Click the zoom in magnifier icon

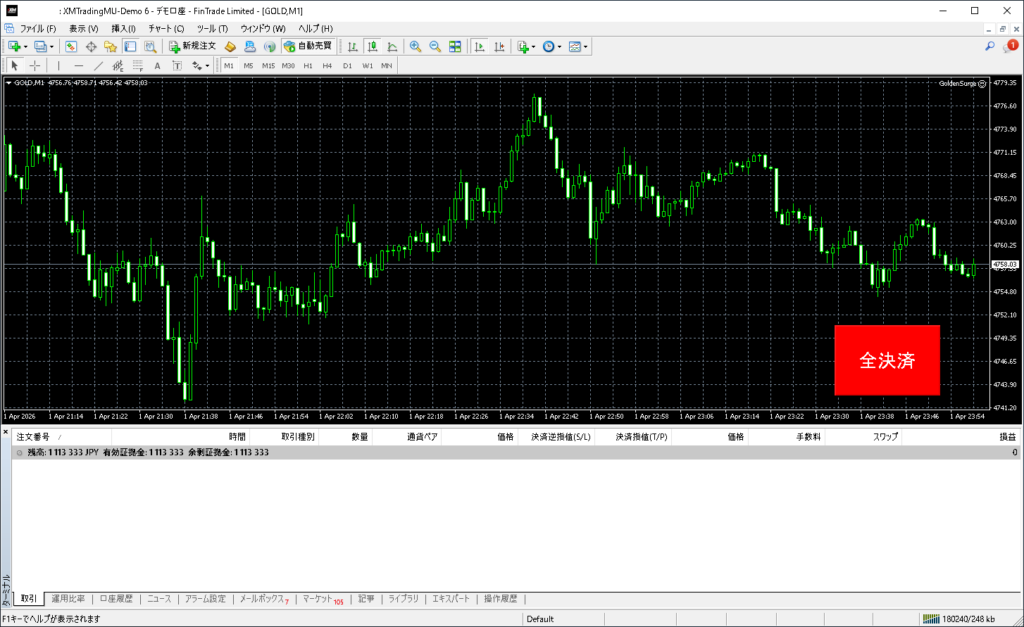pyautogui.click(x=415, y=46)
